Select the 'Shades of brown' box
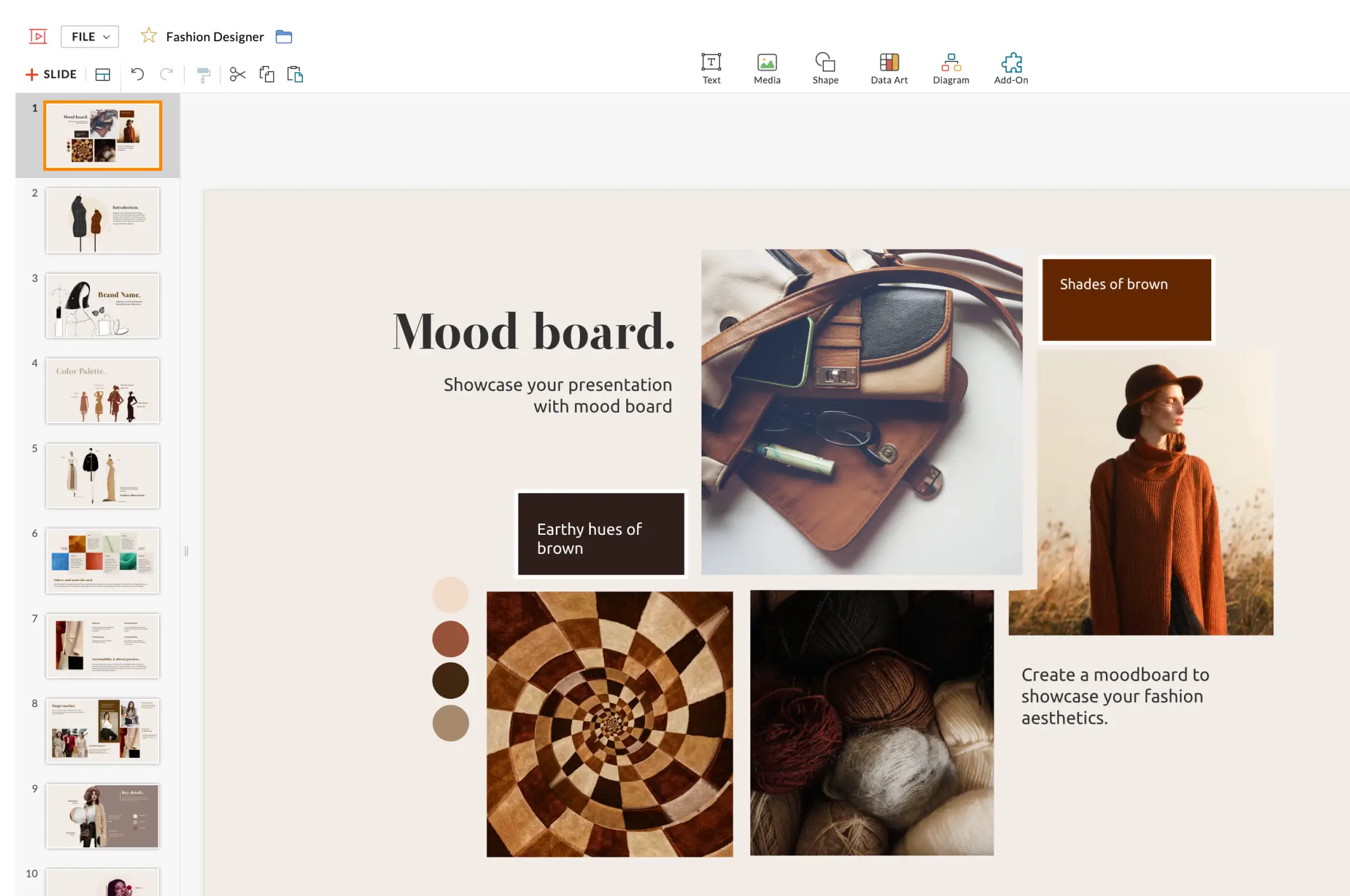Viewport: 1350px width, 896px height. point(1126,300)
